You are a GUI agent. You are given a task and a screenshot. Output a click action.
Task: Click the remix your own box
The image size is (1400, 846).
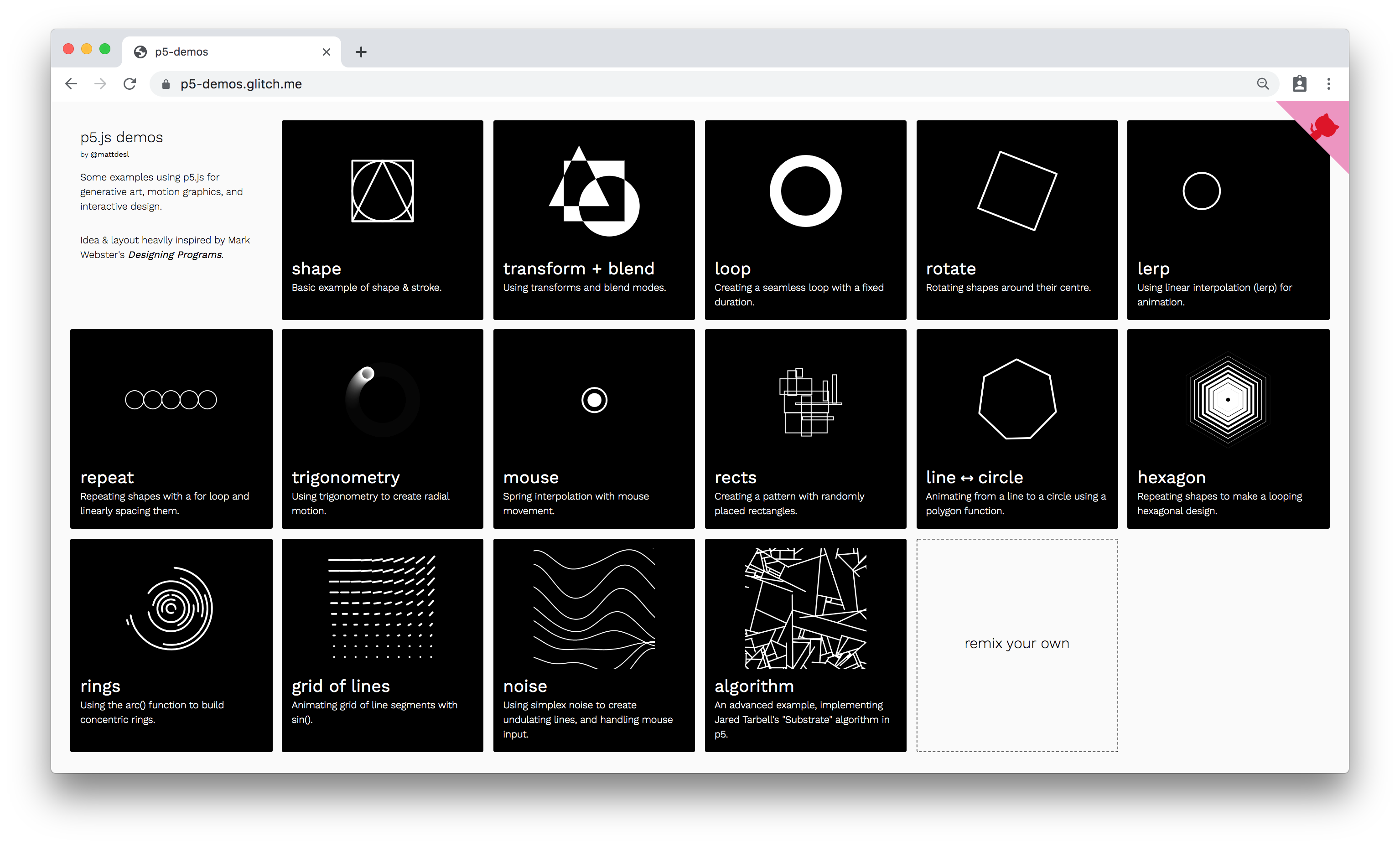[x=1016, y=645]
